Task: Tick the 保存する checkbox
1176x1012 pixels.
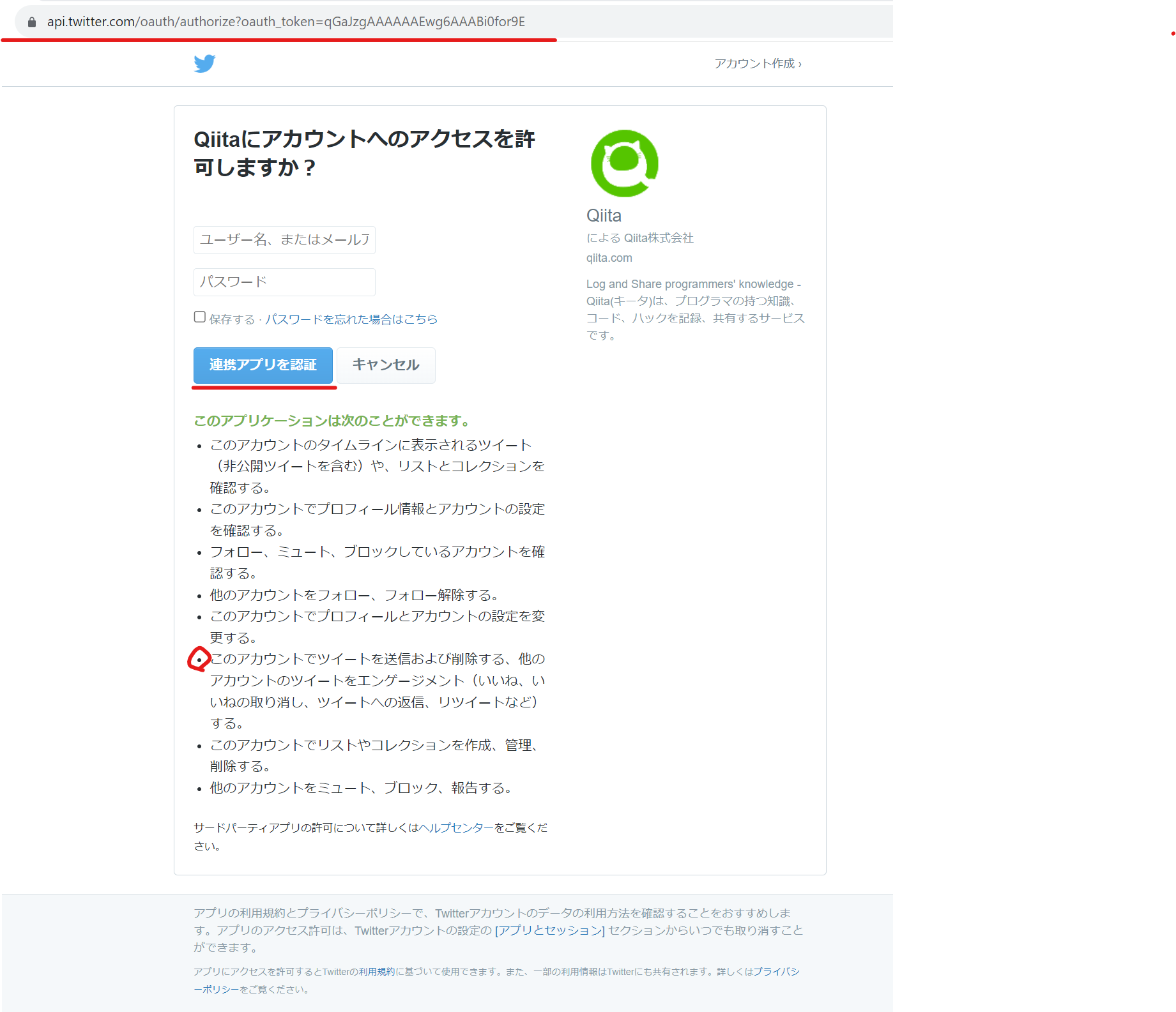Action: pyautogui.click(x=200, y=317)
